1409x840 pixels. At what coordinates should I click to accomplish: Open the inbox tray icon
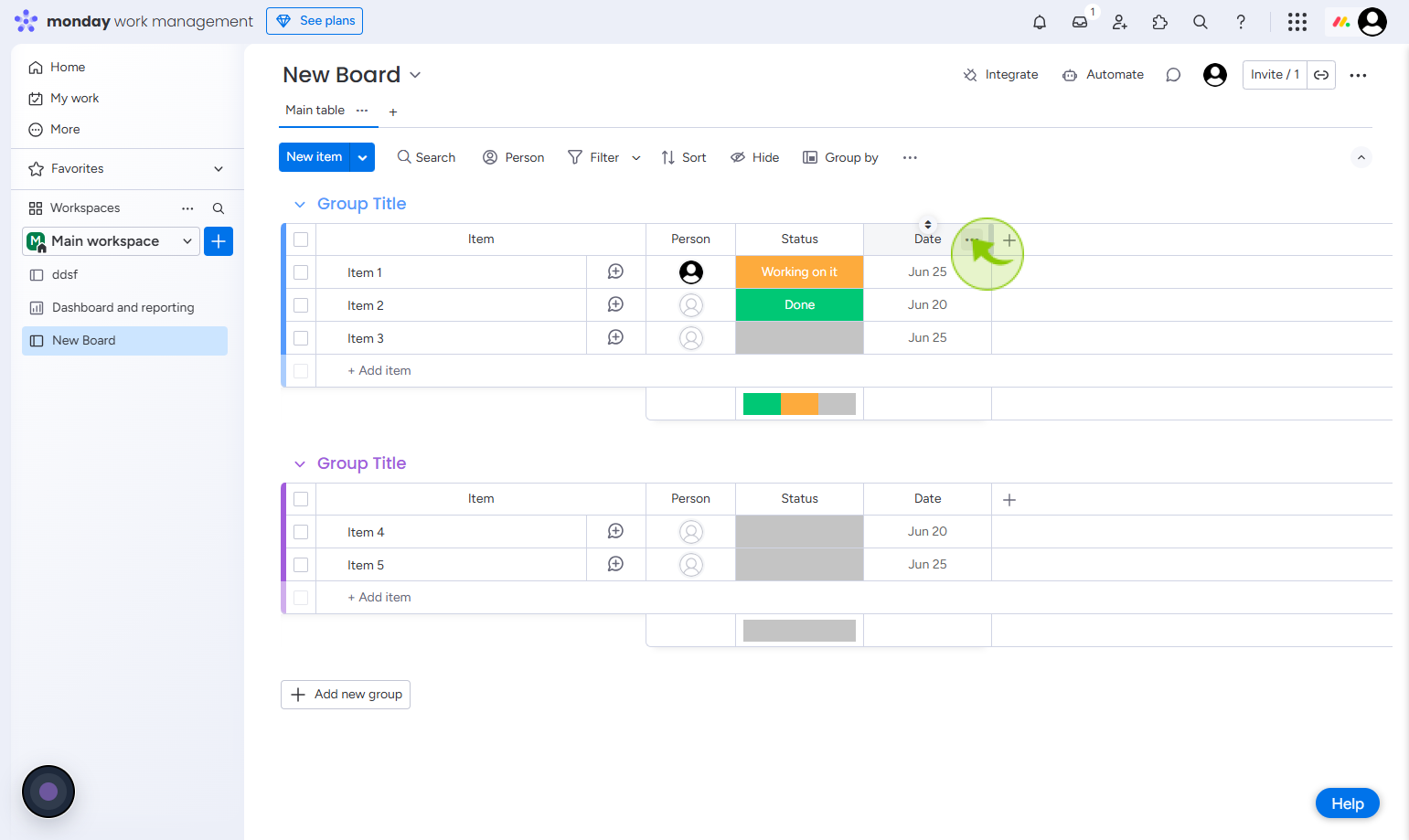1080,22
